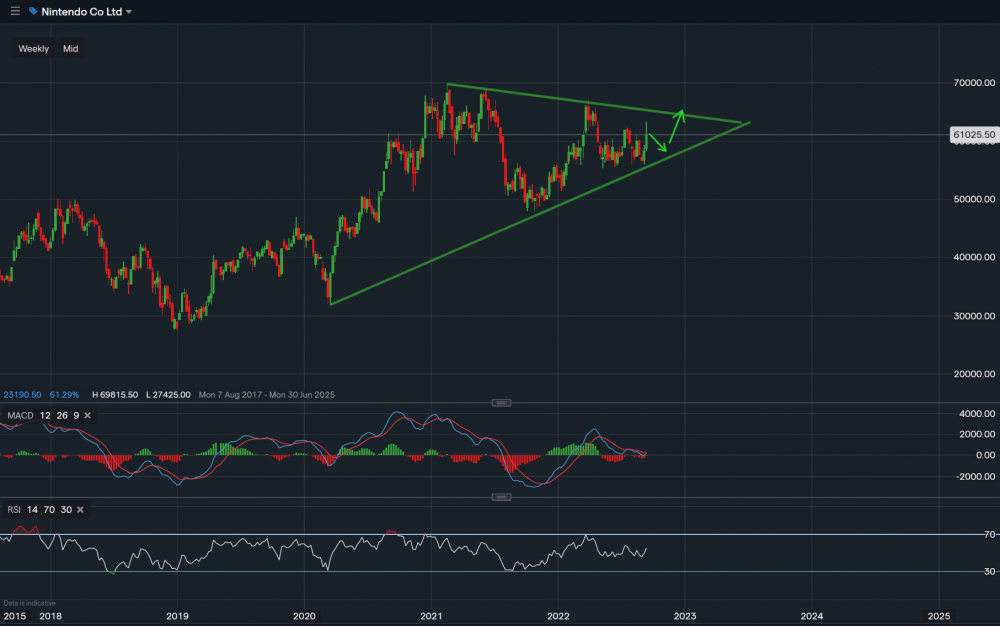Click the downward green arrow drawing
Image resolution: width=1000 pixels, height=626 pixels.
pyautogui.click(x=657, y=143)
